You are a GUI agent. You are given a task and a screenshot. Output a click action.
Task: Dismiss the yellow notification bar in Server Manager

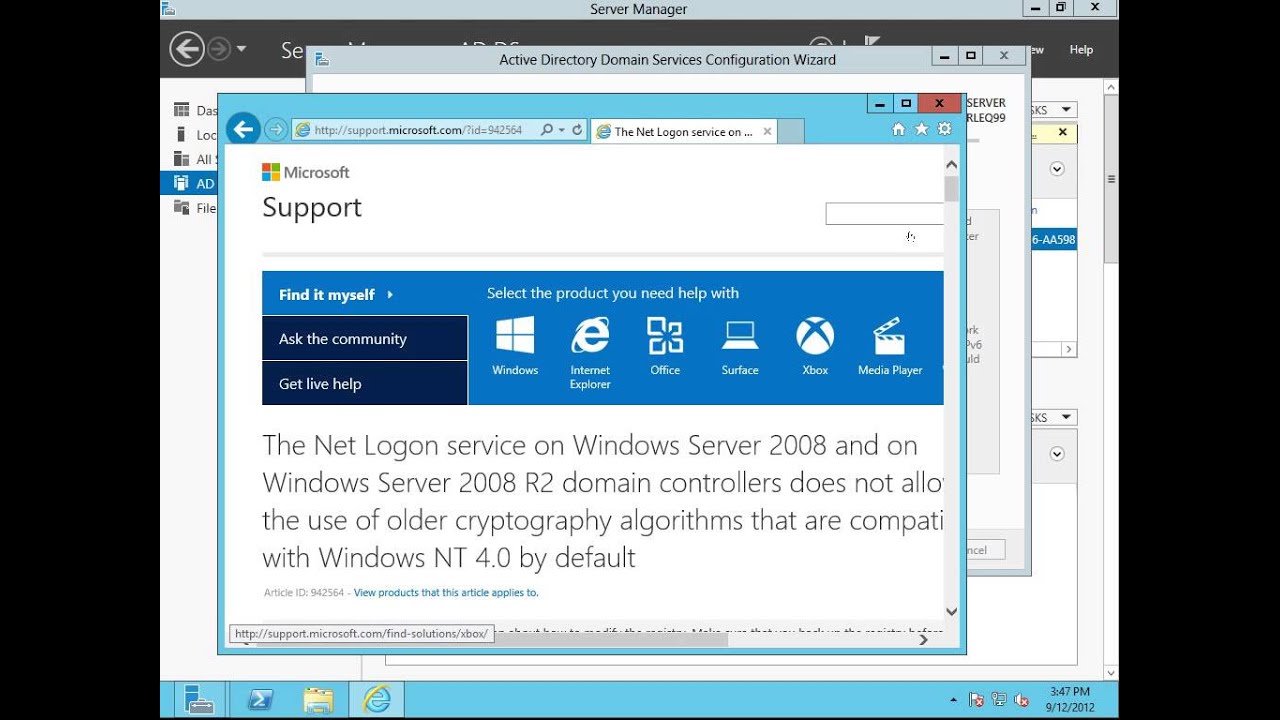pyautogui.click(x=1062, y=132)
